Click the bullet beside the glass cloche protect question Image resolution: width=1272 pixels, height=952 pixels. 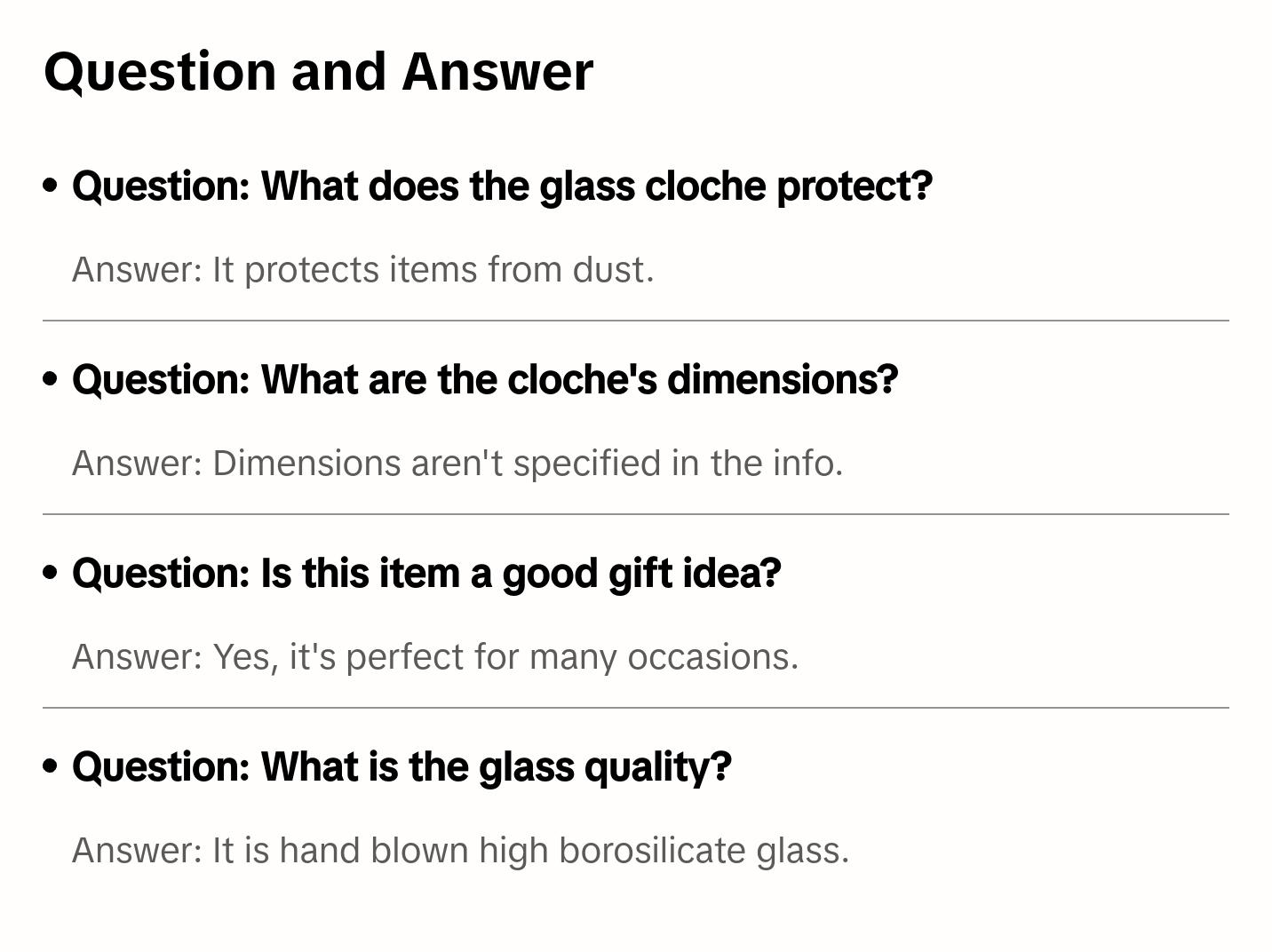click(51, 186)
